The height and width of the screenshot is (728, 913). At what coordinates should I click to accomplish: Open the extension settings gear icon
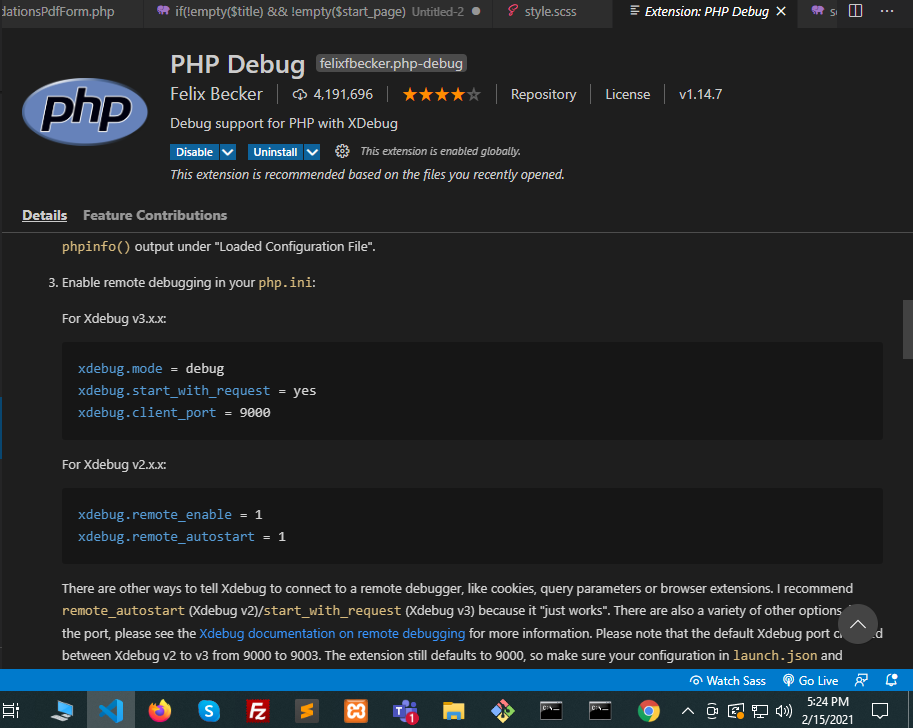point(342,151)
